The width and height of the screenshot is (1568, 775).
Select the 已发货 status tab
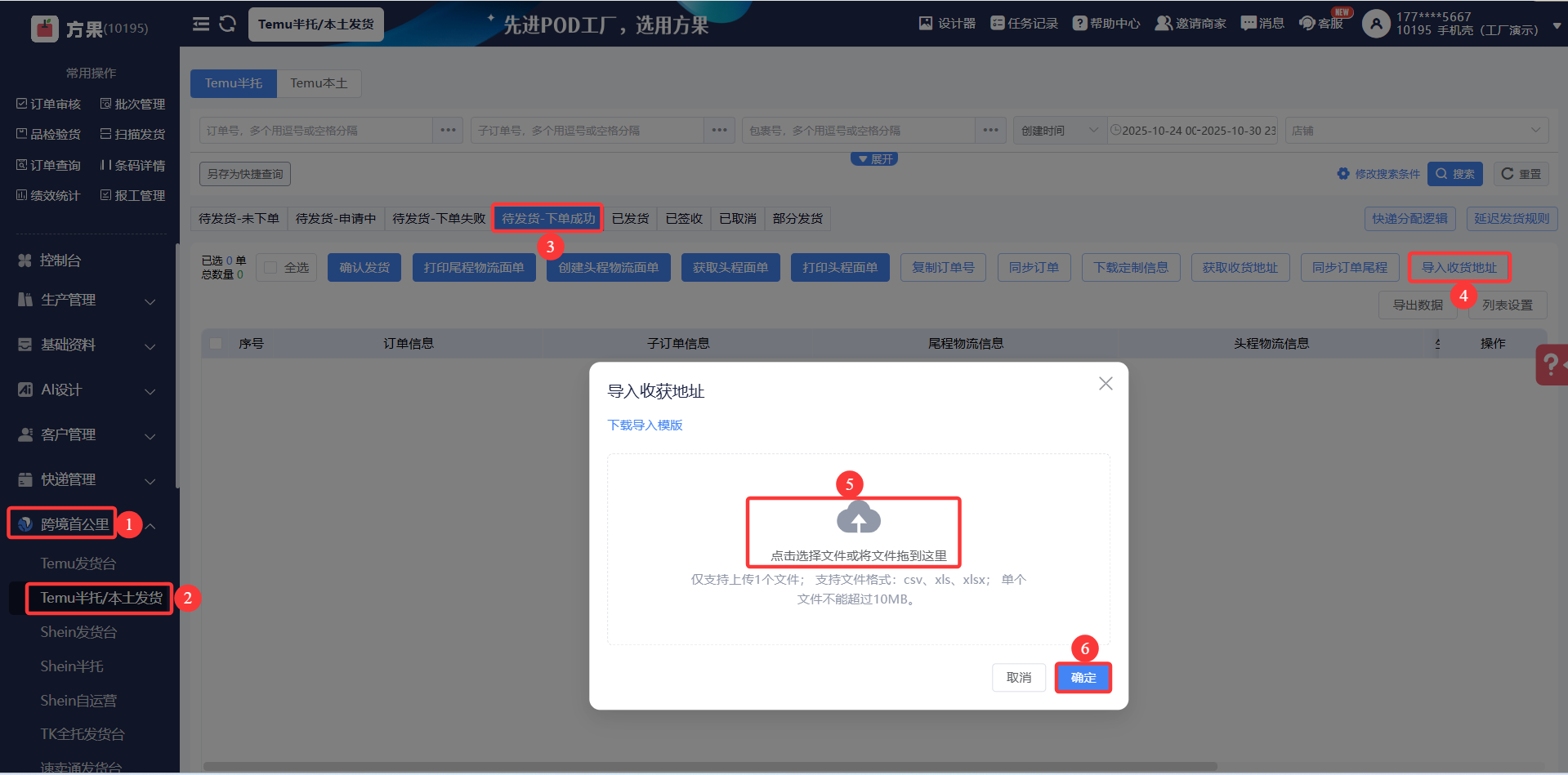[630, 219]
